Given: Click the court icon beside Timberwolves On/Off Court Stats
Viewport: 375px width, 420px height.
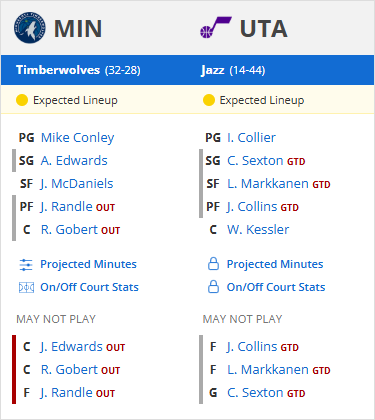Looking at the screenshot, I should [26, 287].
